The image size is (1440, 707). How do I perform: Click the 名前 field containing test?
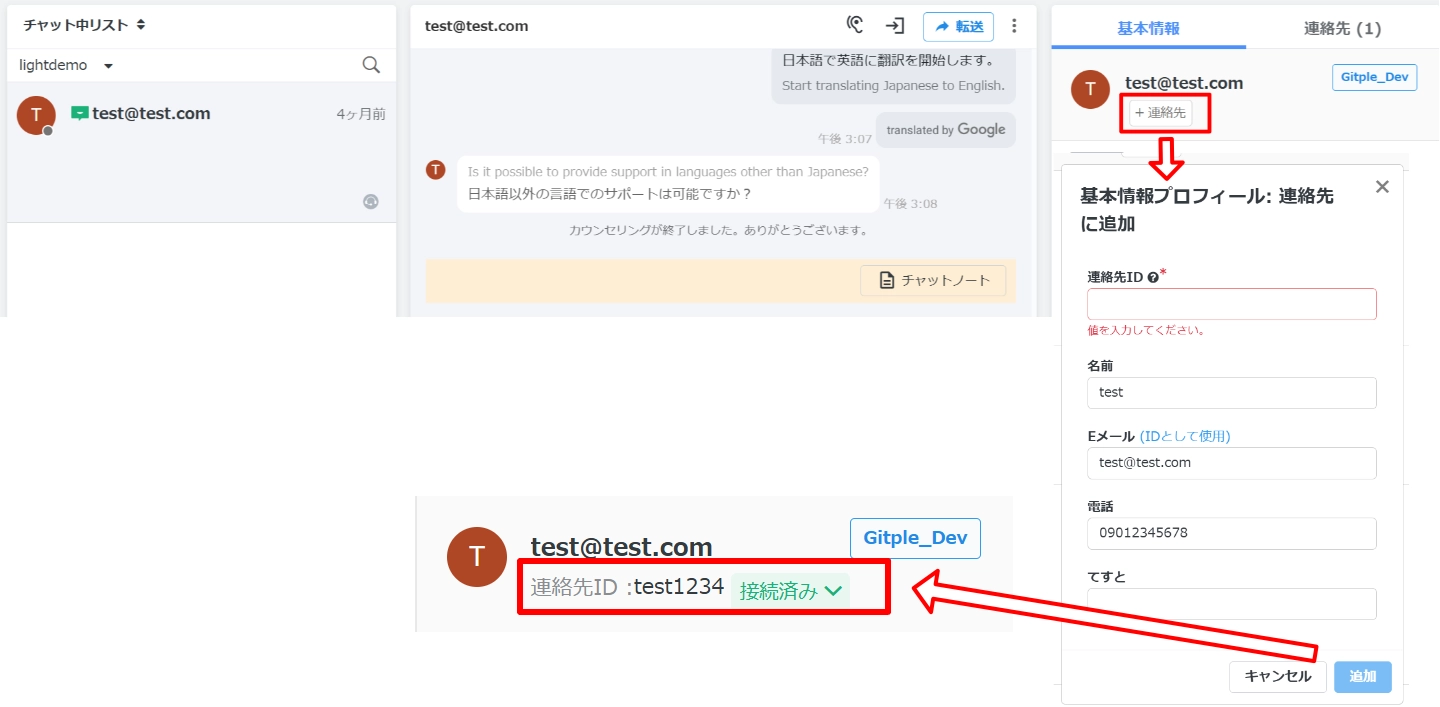(1231, 392)
